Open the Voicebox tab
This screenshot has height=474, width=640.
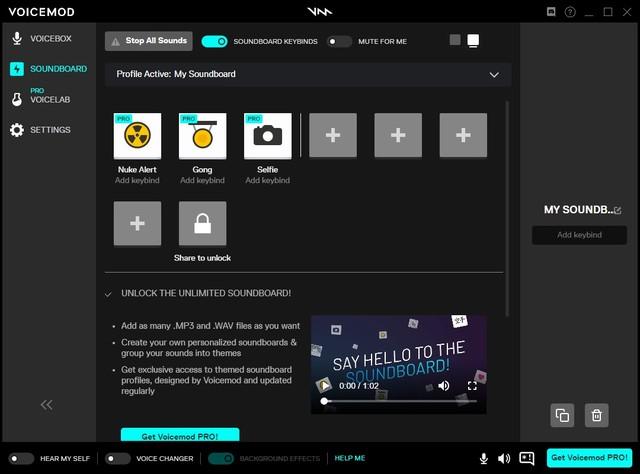(50, 39)
